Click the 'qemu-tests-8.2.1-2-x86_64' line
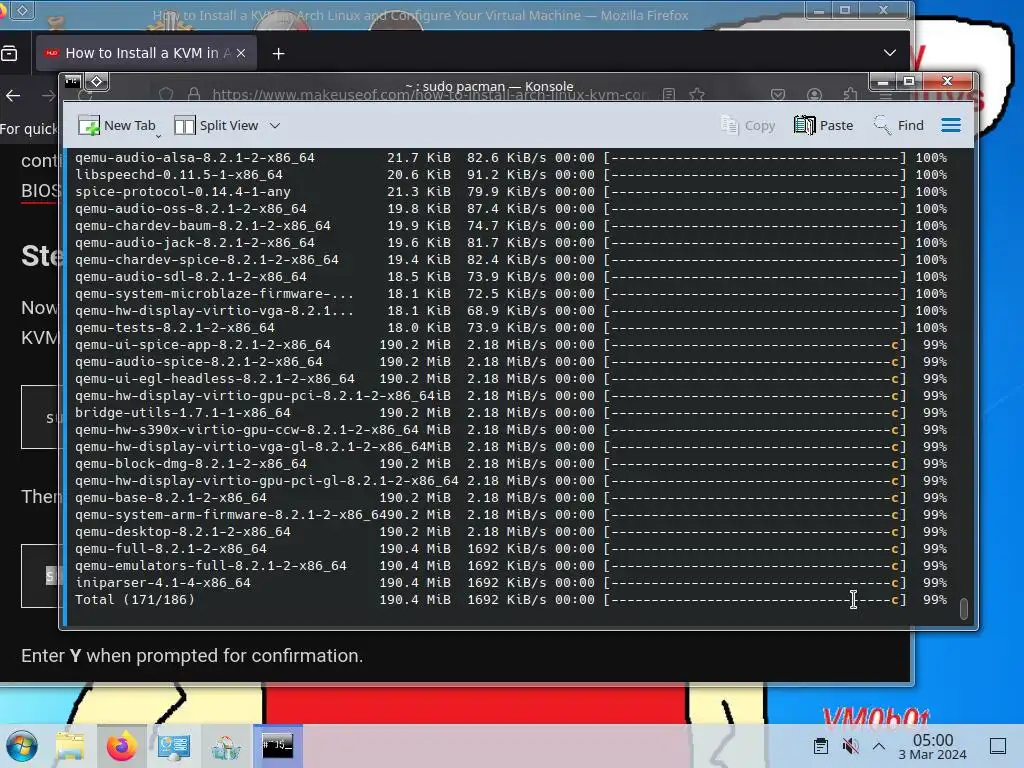Image resolution: width=1024 pixels, height=768 pixels. pos(511,328)
